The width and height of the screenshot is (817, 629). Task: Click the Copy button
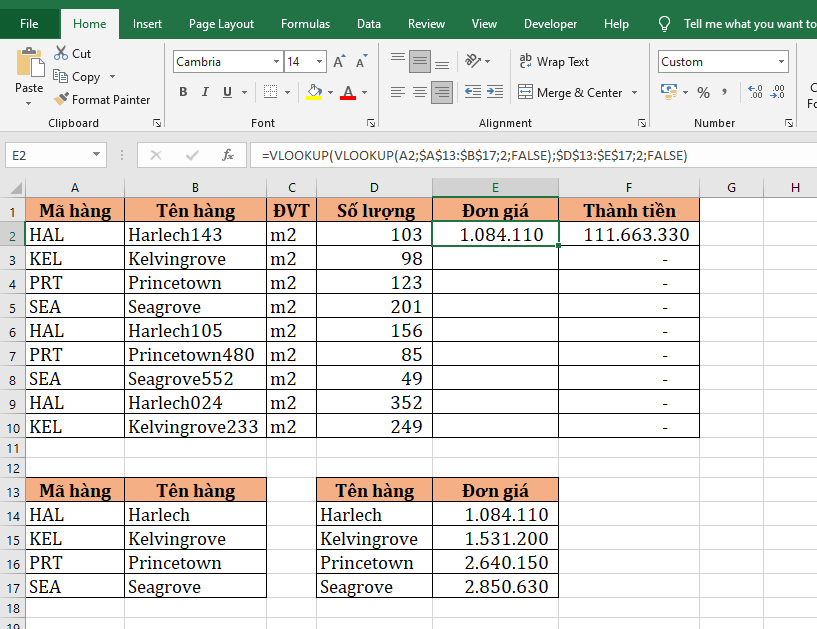(x=78, y=77)
